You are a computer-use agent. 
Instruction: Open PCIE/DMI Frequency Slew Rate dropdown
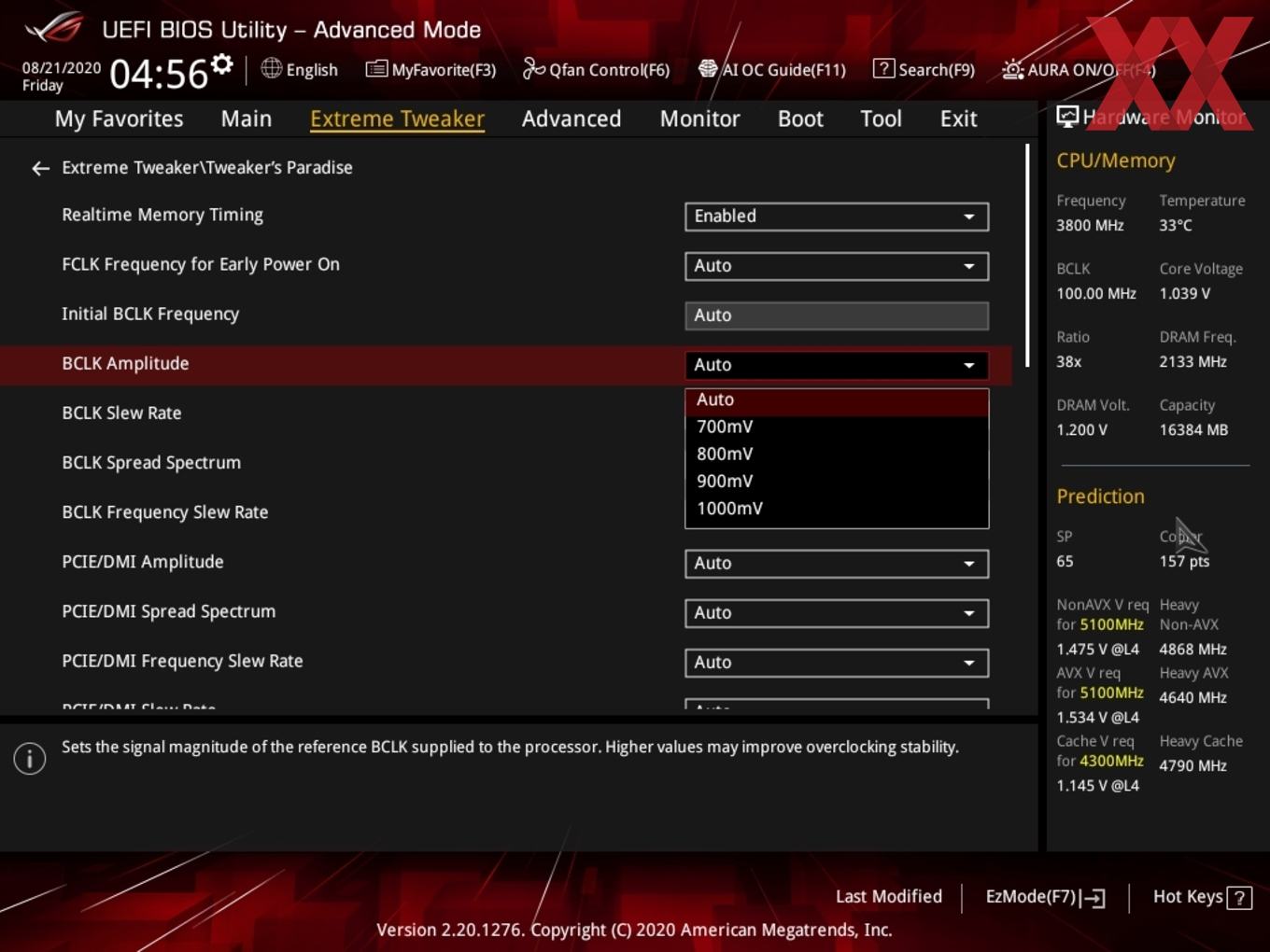[x=837, y=663]
